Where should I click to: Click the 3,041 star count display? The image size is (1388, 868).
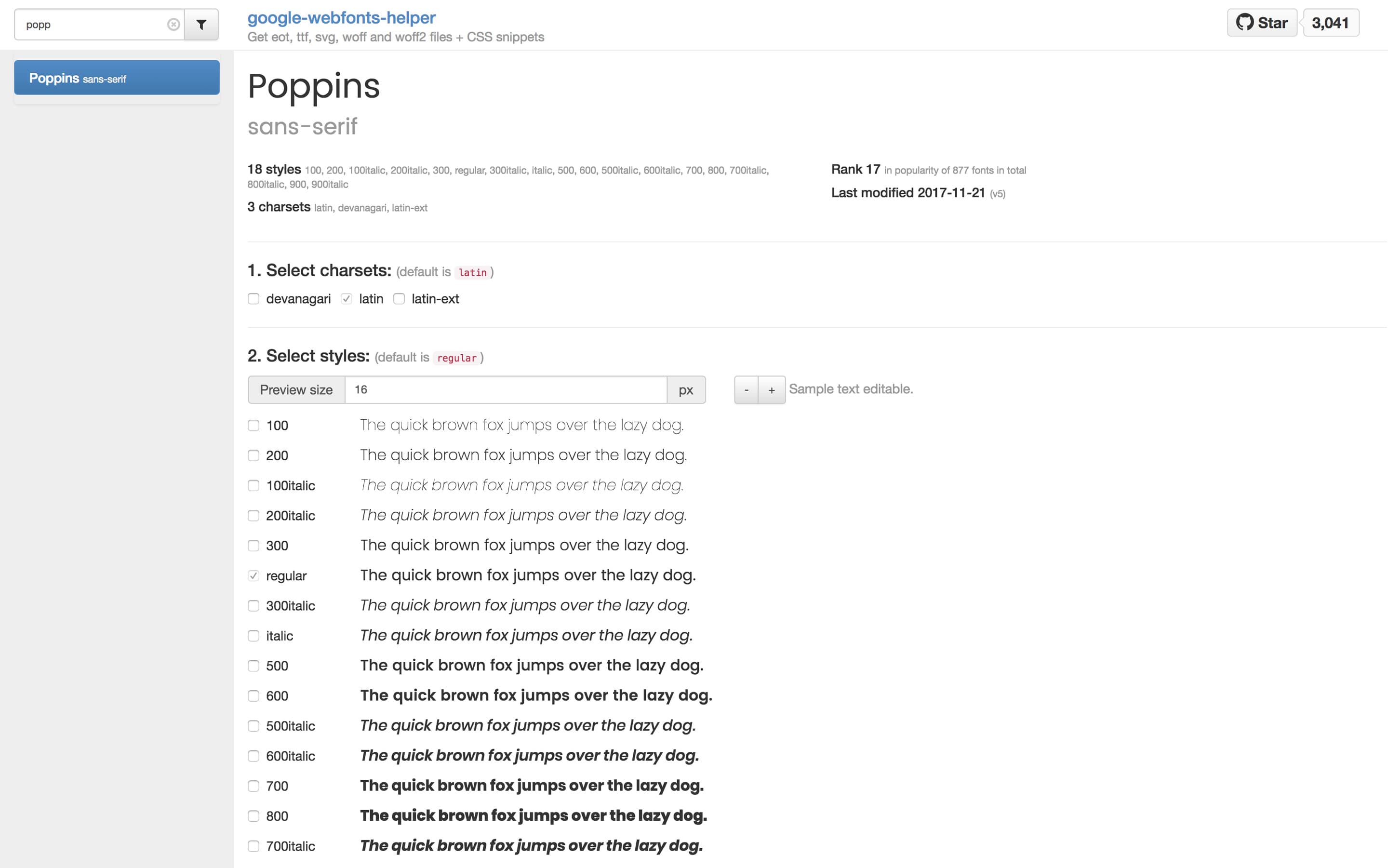1331,22
